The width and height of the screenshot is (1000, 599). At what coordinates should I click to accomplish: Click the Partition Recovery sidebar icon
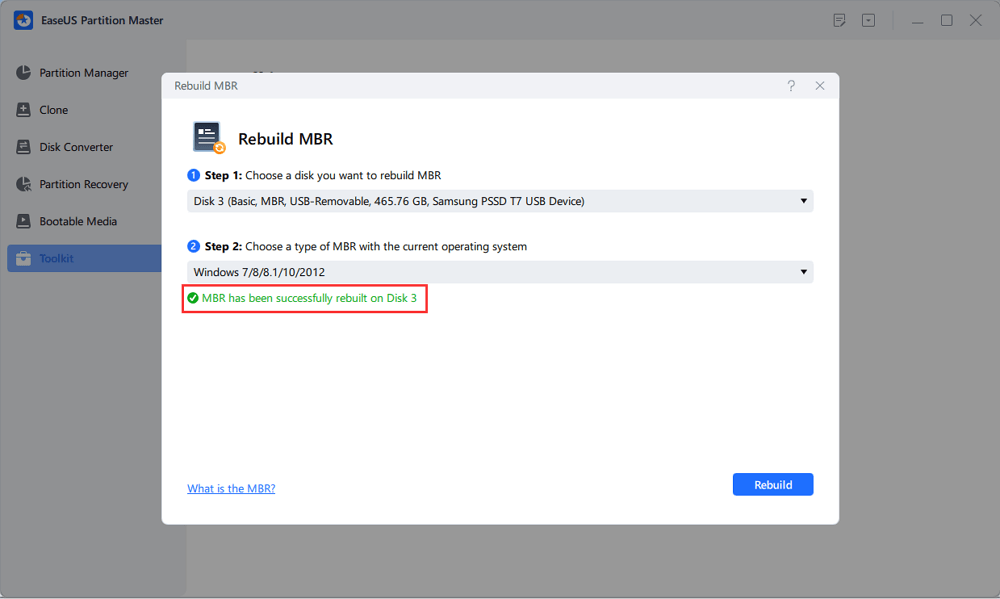[x=23, y=184]
